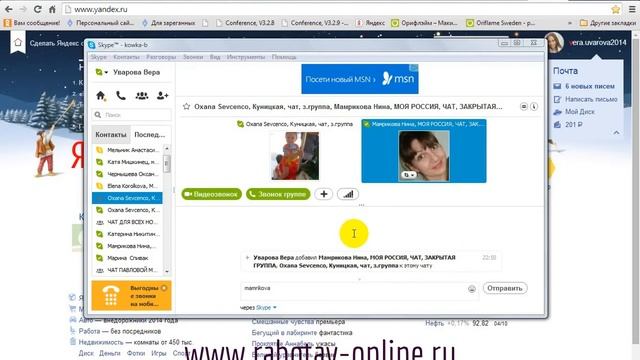Screen dimensions: 640x360
Task: Open Вид menu
Action: coord(215,57)
